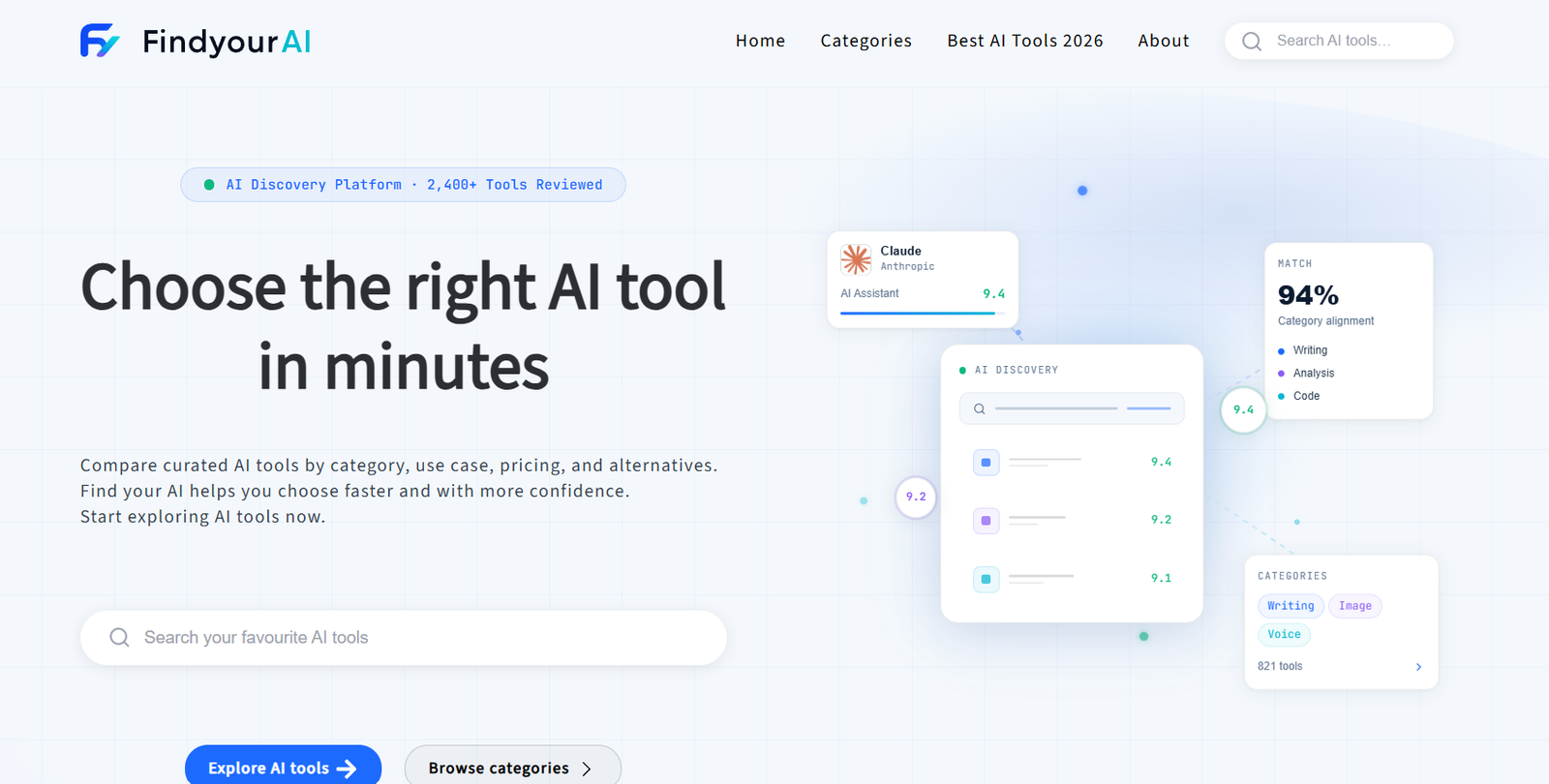Click the 9.4 score on Claude card
This screenshot has height=784, width=1549.
pos(993,293)
